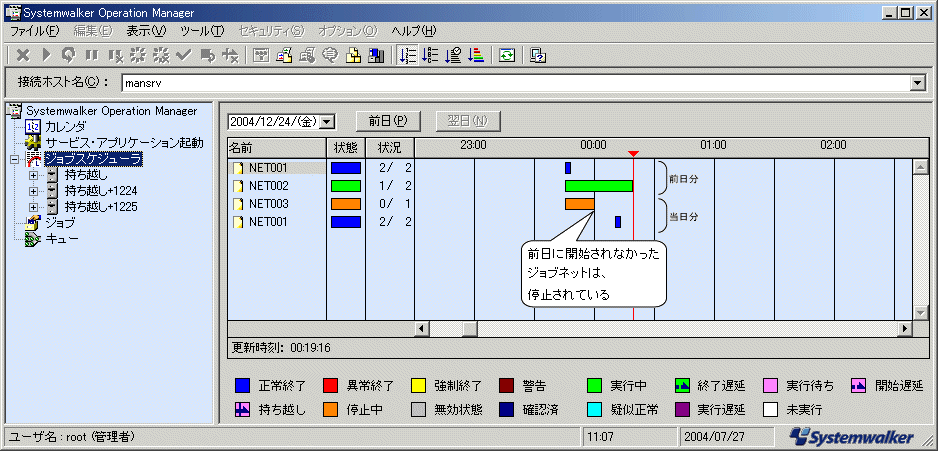Open the オプション(O) menu
Screen dimensions: 938x451
pyautogui.click(x=348, y=31)
